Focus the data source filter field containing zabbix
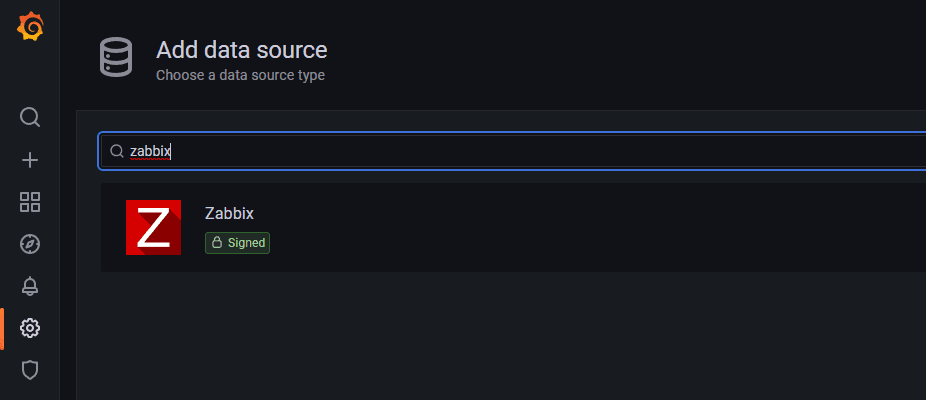This screenshot has width=926, height=400. (513, 151)
